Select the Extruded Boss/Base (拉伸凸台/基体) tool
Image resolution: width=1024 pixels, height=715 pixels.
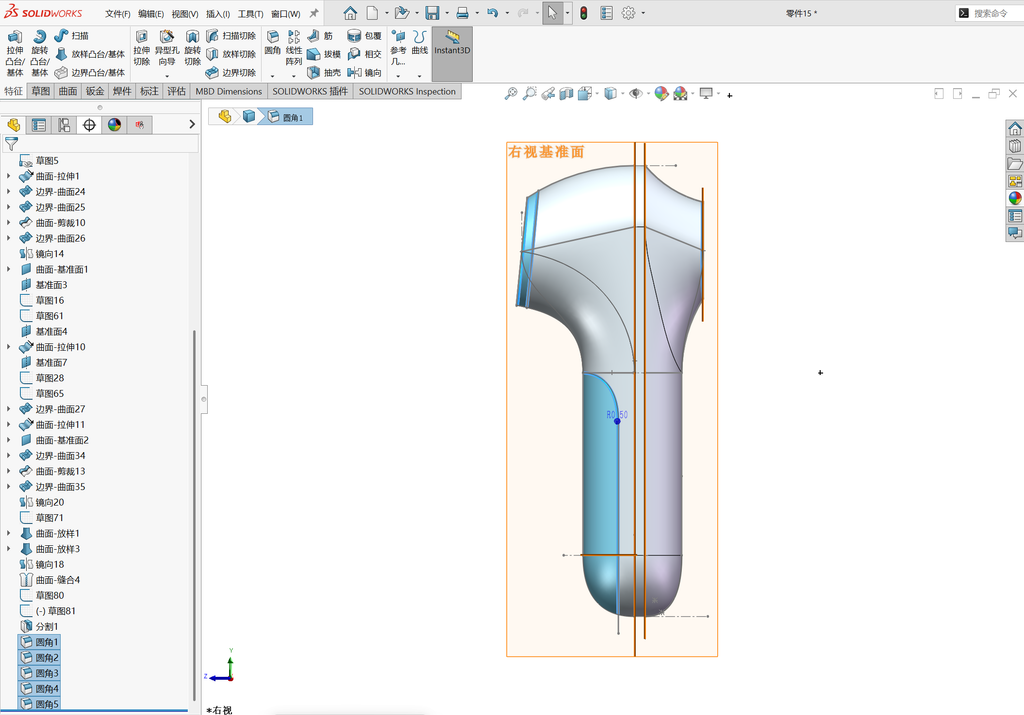pos(14,53)
